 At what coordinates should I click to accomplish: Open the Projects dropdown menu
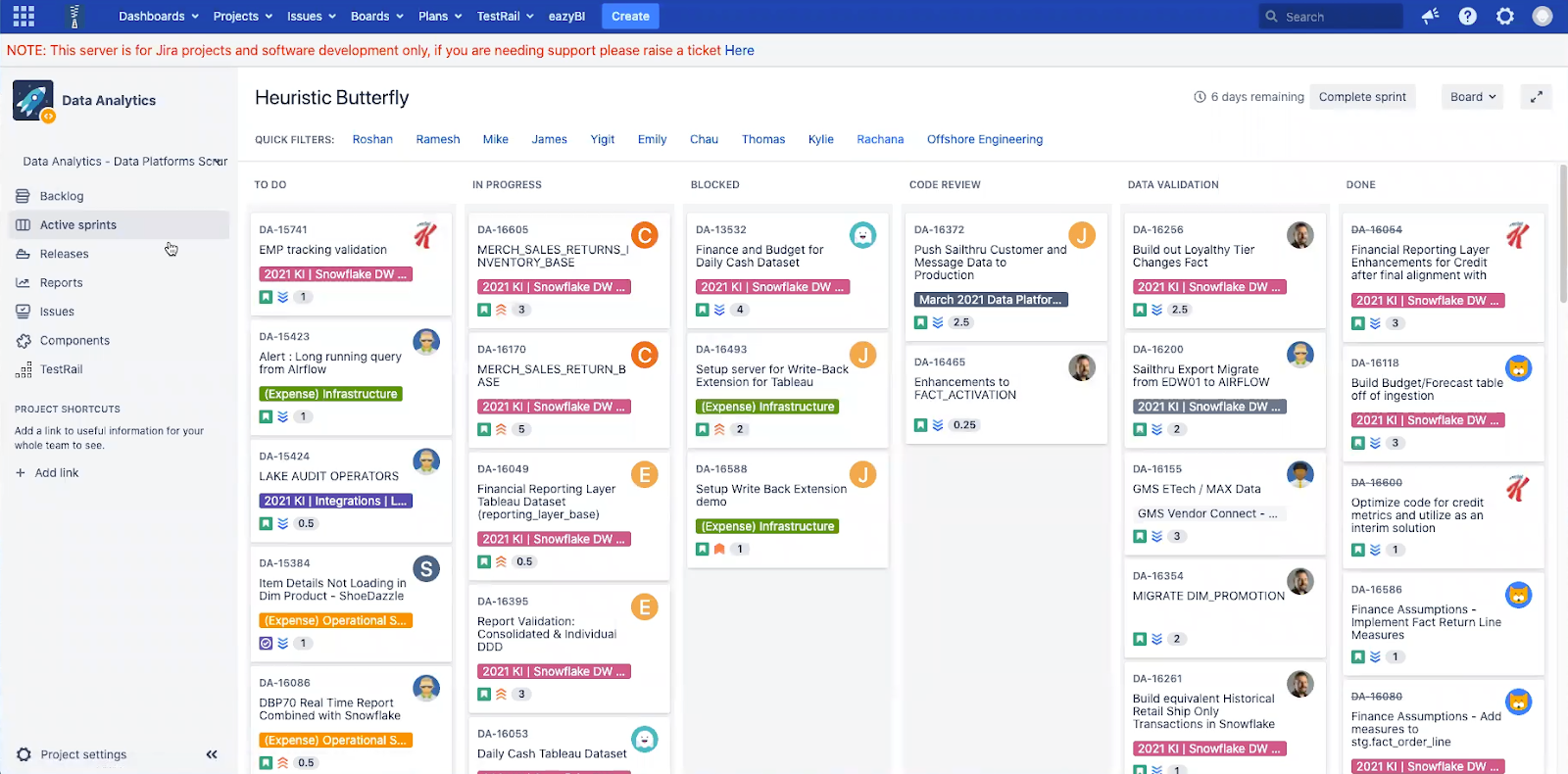tap(243, 16)
